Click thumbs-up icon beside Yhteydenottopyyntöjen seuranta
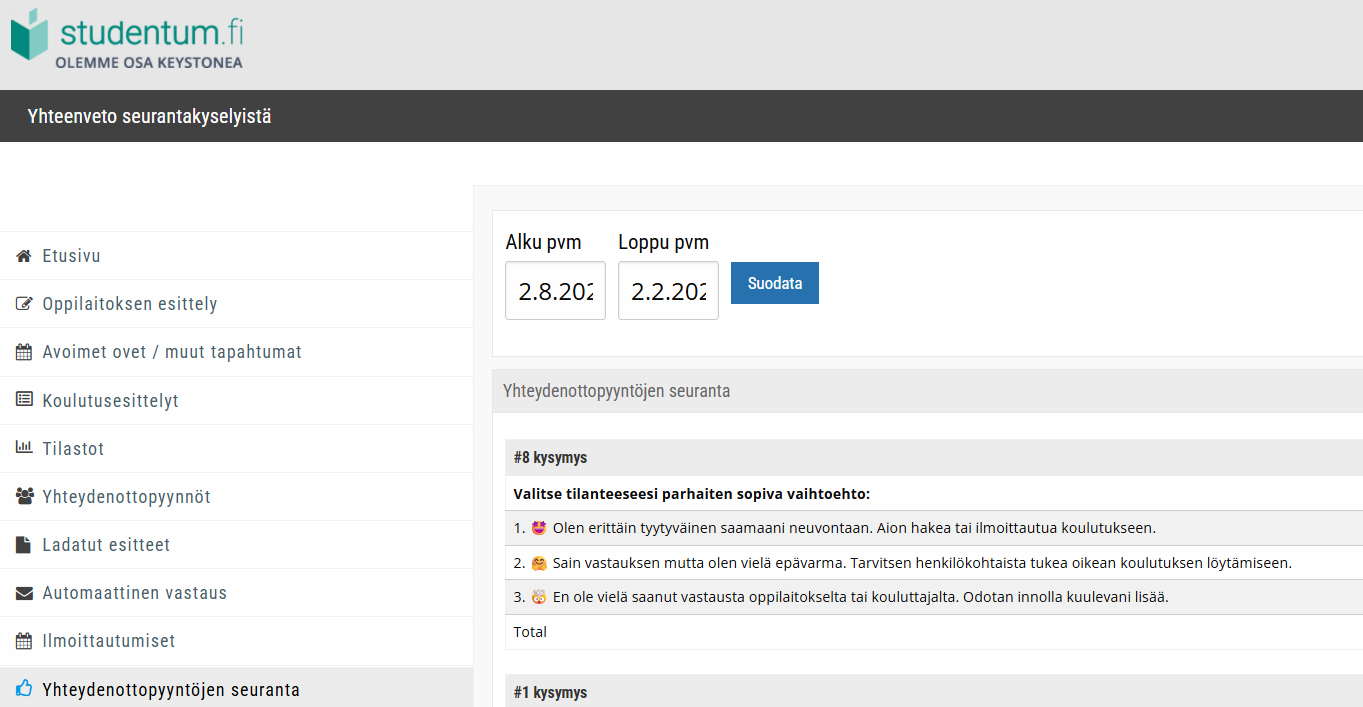The width and height of the screenshot is (1363, 707). coord(24,689)
